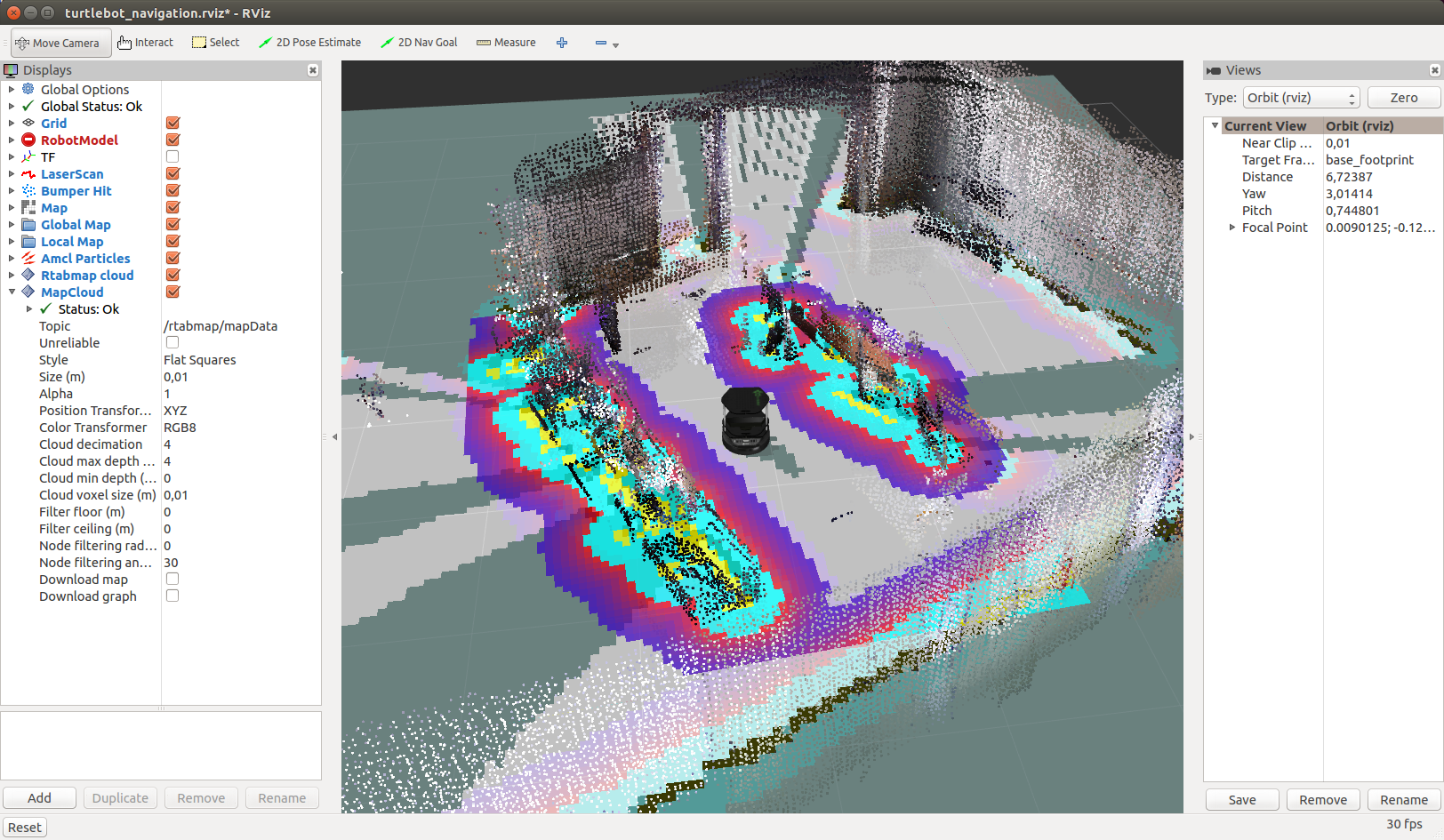Activate 2D Pose Estimate tool
The height and width of the screenshot is (840, 1444).
coord(309,43)
